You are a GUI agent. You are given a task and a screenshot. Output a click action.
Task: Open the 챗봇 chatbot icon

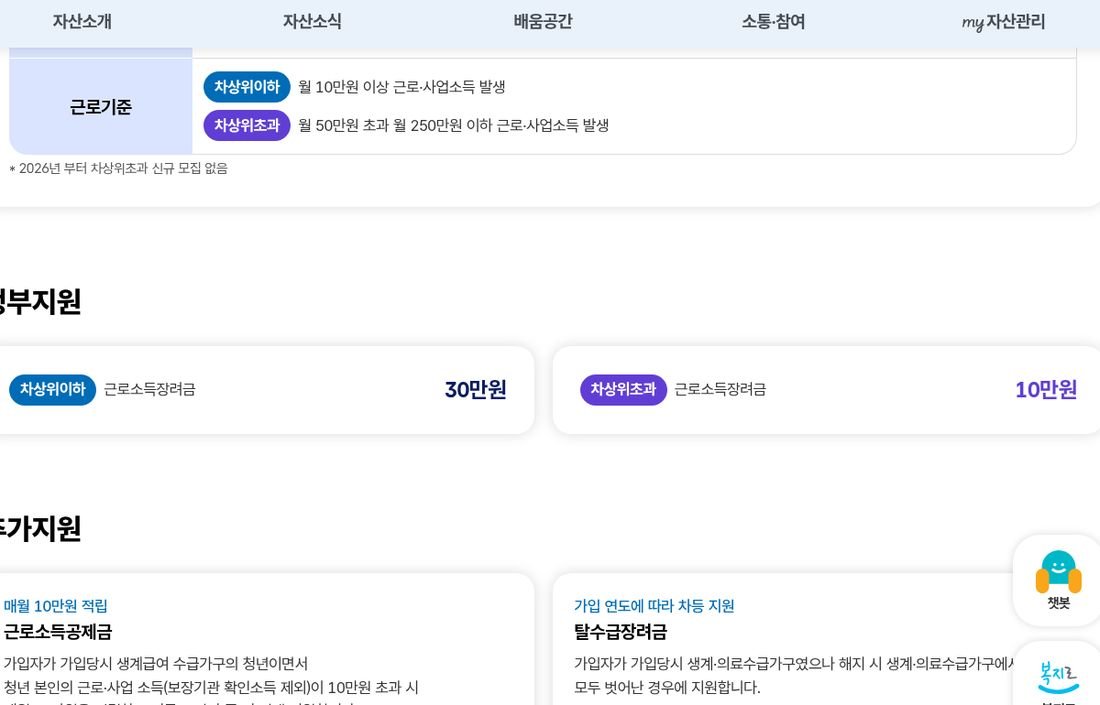[x=1058, y=580]
